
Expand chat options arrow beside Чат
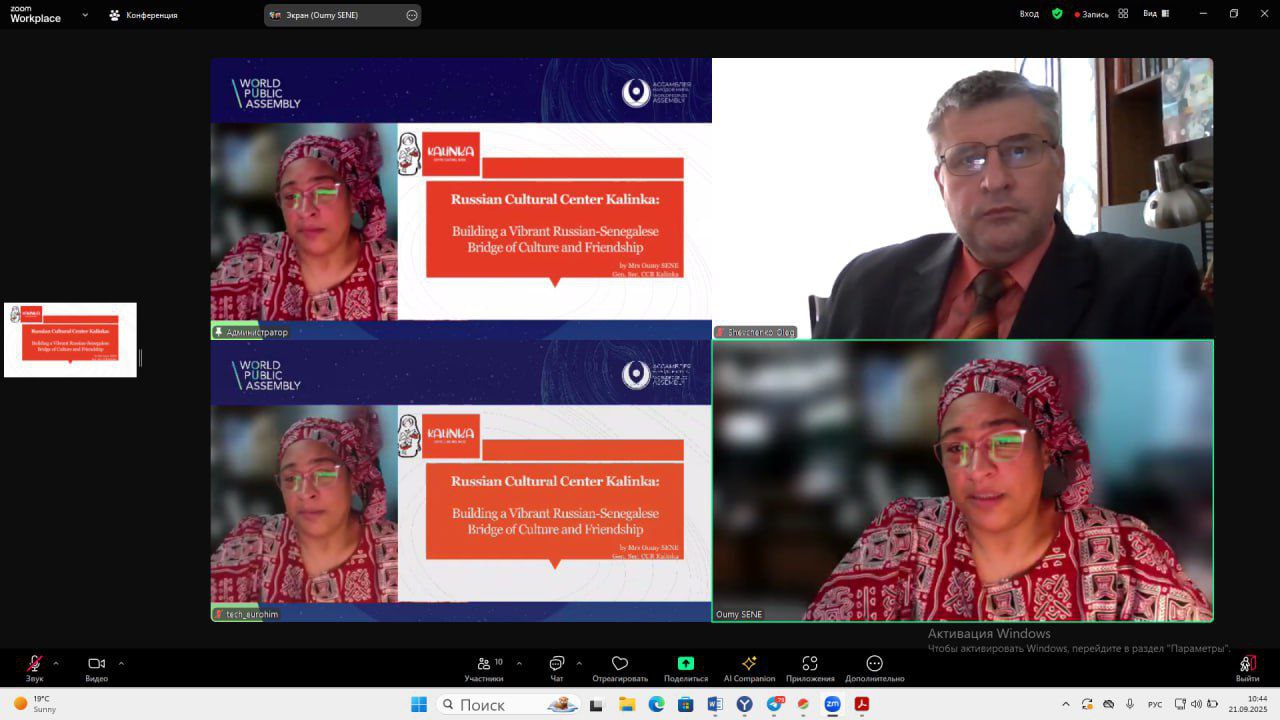point(579,663)
